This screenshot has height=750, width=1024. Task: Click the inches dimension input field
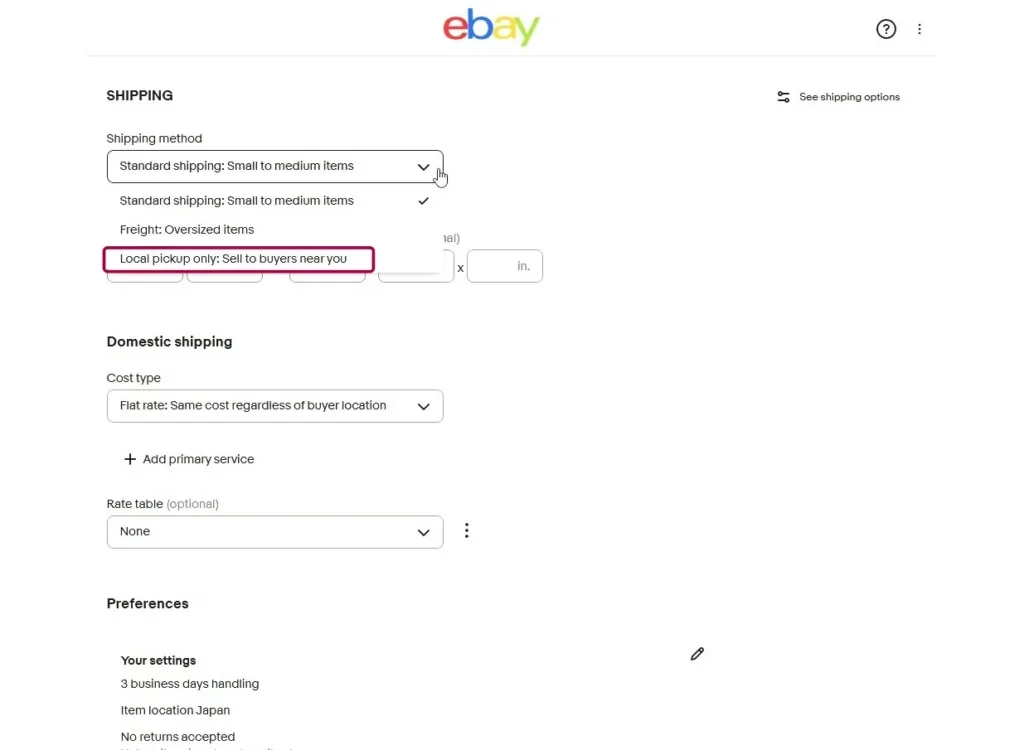pos(504,267)
